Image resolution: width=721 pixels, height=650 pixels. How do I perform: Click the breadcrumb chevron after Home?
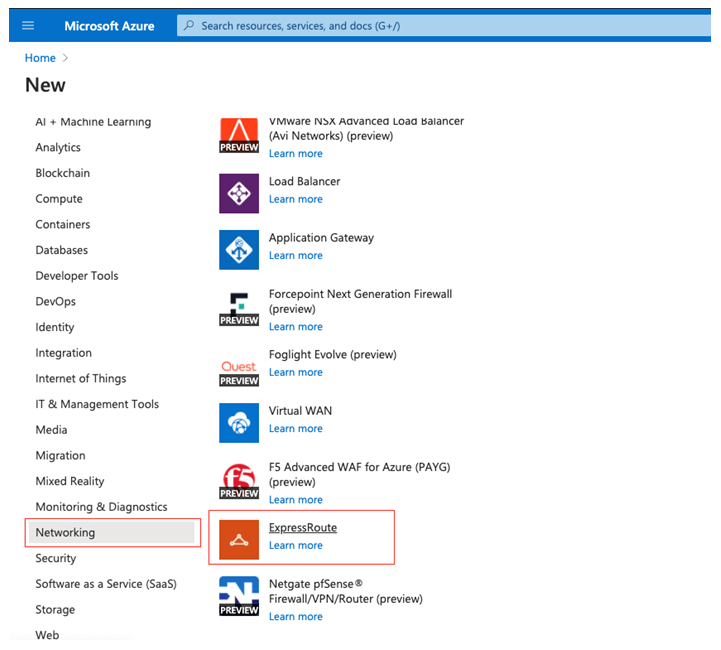[65, 58]
